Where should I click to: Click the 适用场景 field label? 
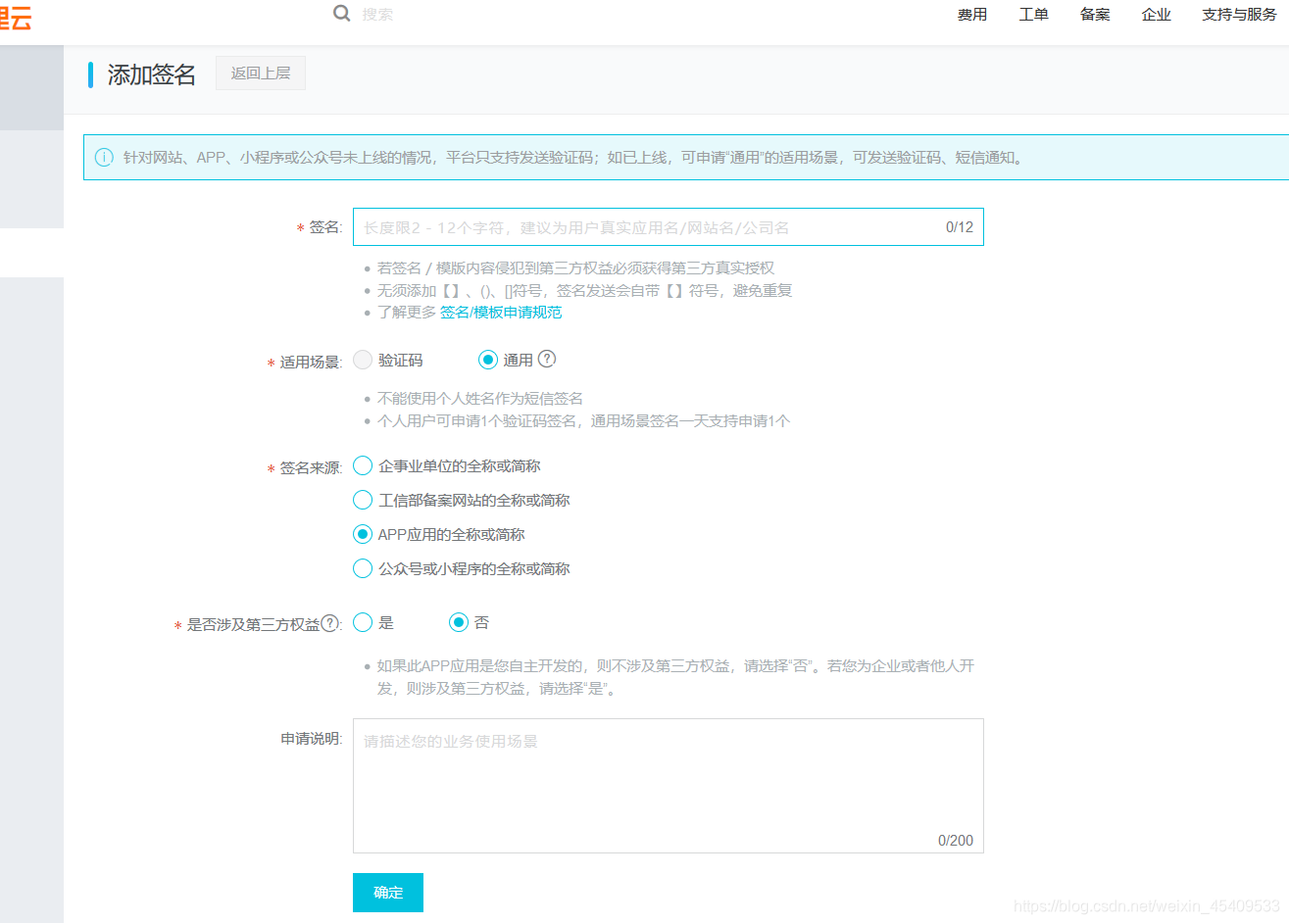point(310,363)
